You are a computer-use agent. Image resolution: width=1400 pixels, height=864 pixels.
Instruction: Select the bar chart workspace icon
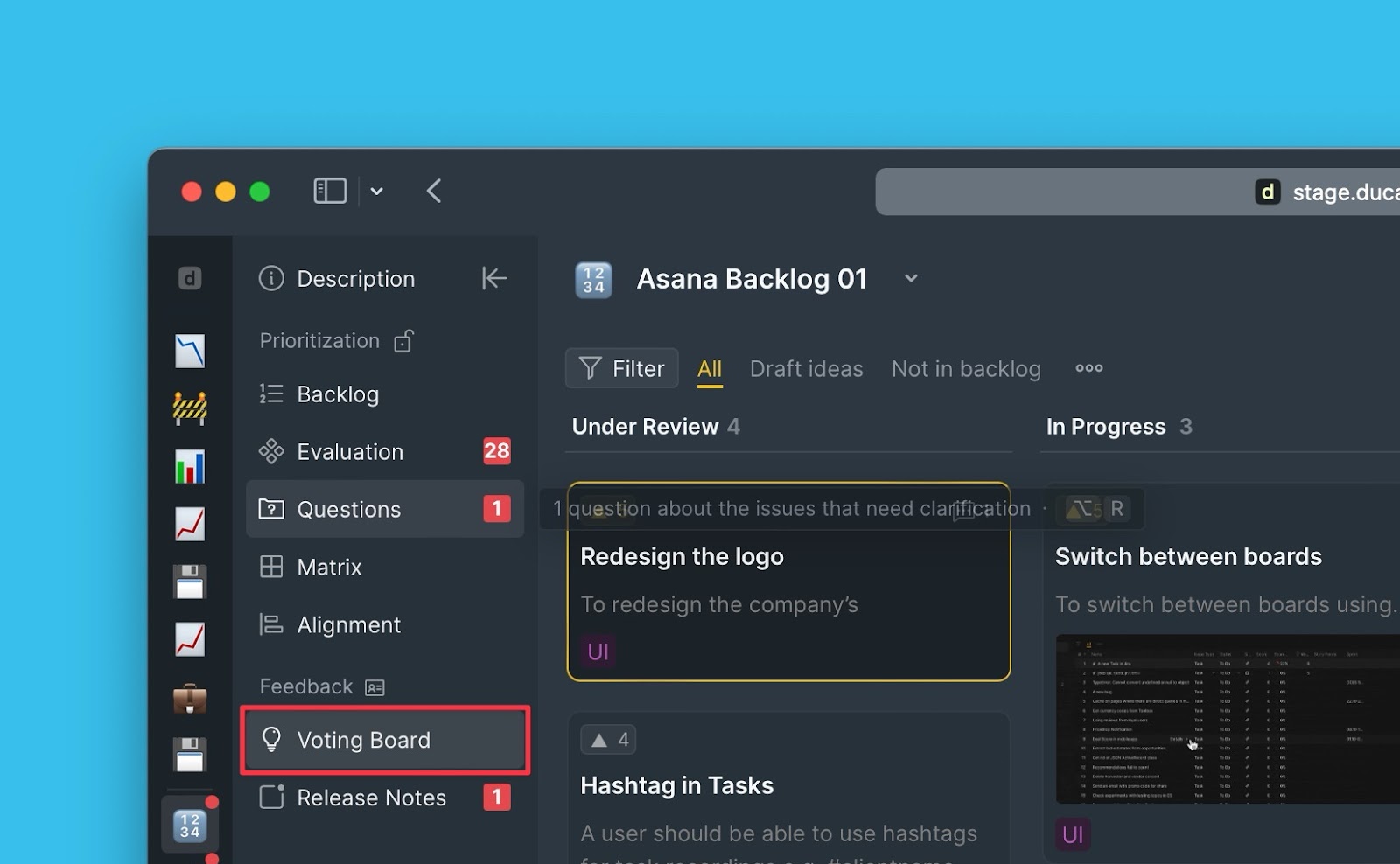click(190, 466)
